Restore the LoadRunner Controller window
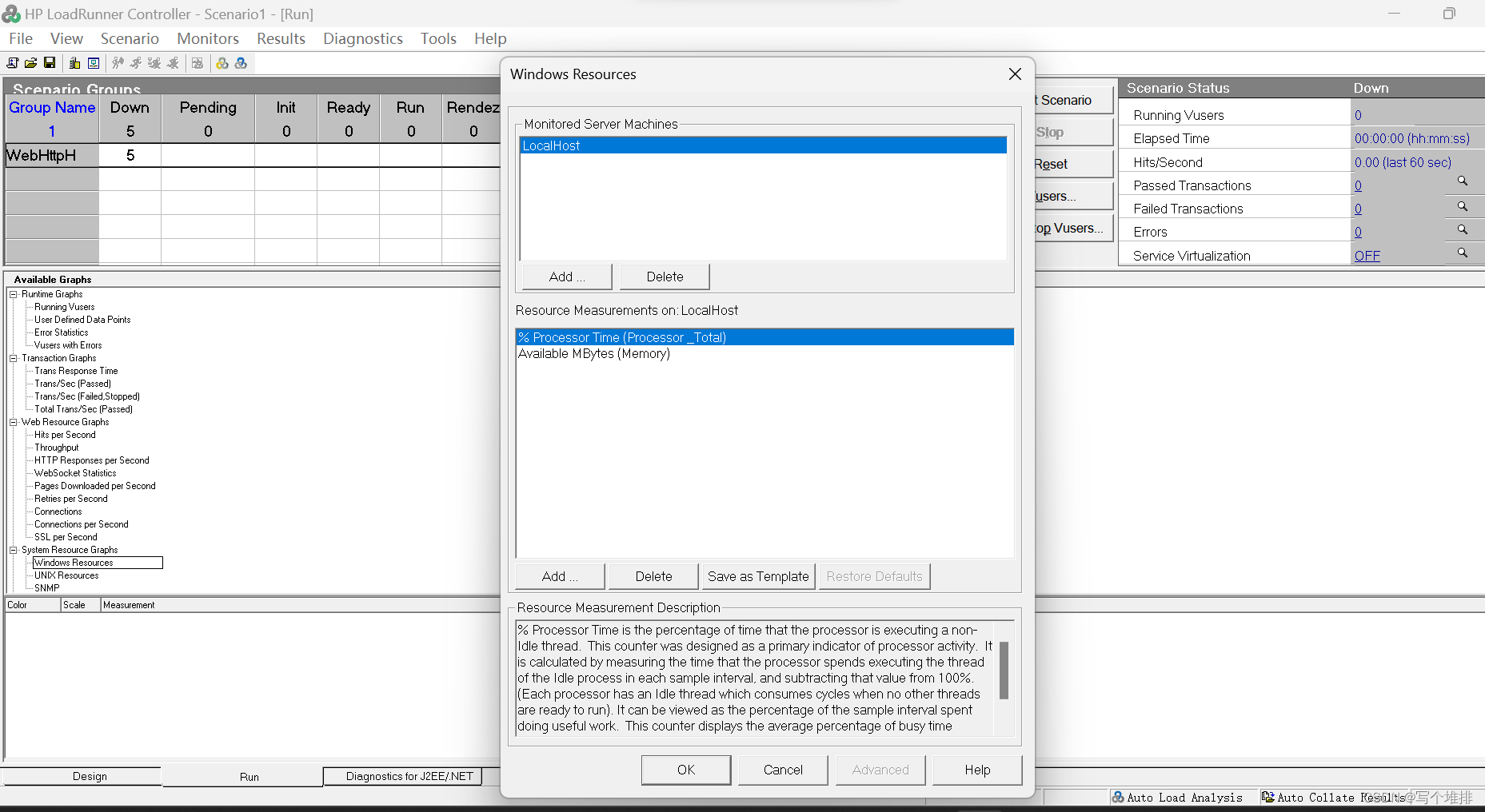Viewport: 1485px width, 812px height. (x=1449, y=14)
